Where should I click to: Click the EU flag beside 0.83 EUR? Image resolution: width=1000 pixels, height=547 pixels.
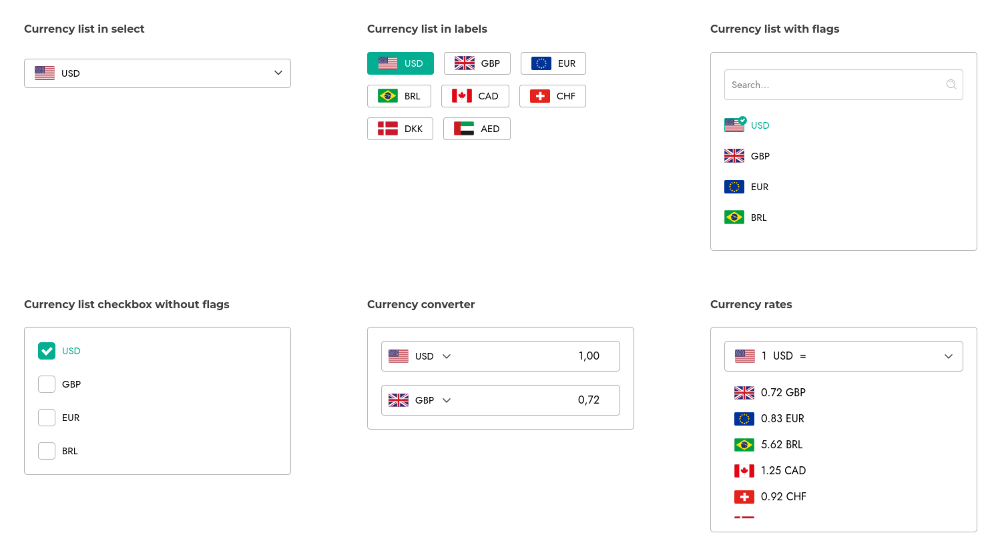[x=744, y=419]
